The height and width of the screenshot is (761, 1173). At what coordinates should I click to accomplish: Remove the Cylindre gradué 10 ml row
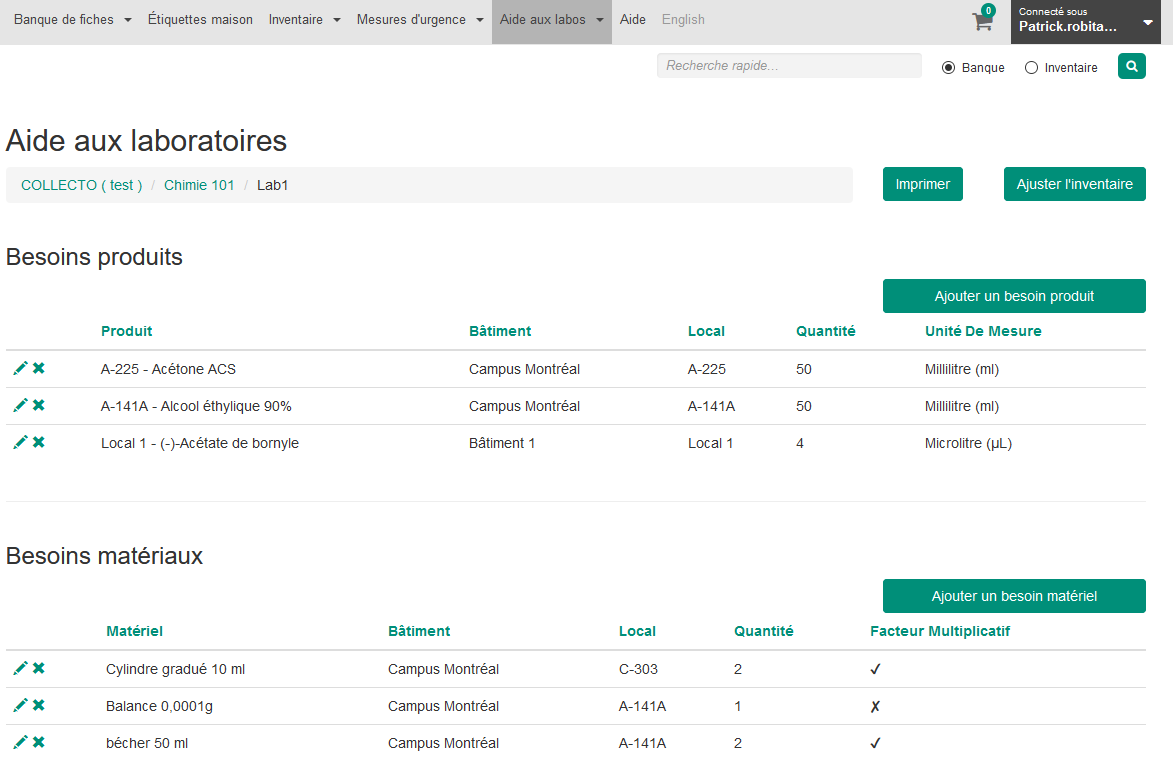tap(39, 669)
